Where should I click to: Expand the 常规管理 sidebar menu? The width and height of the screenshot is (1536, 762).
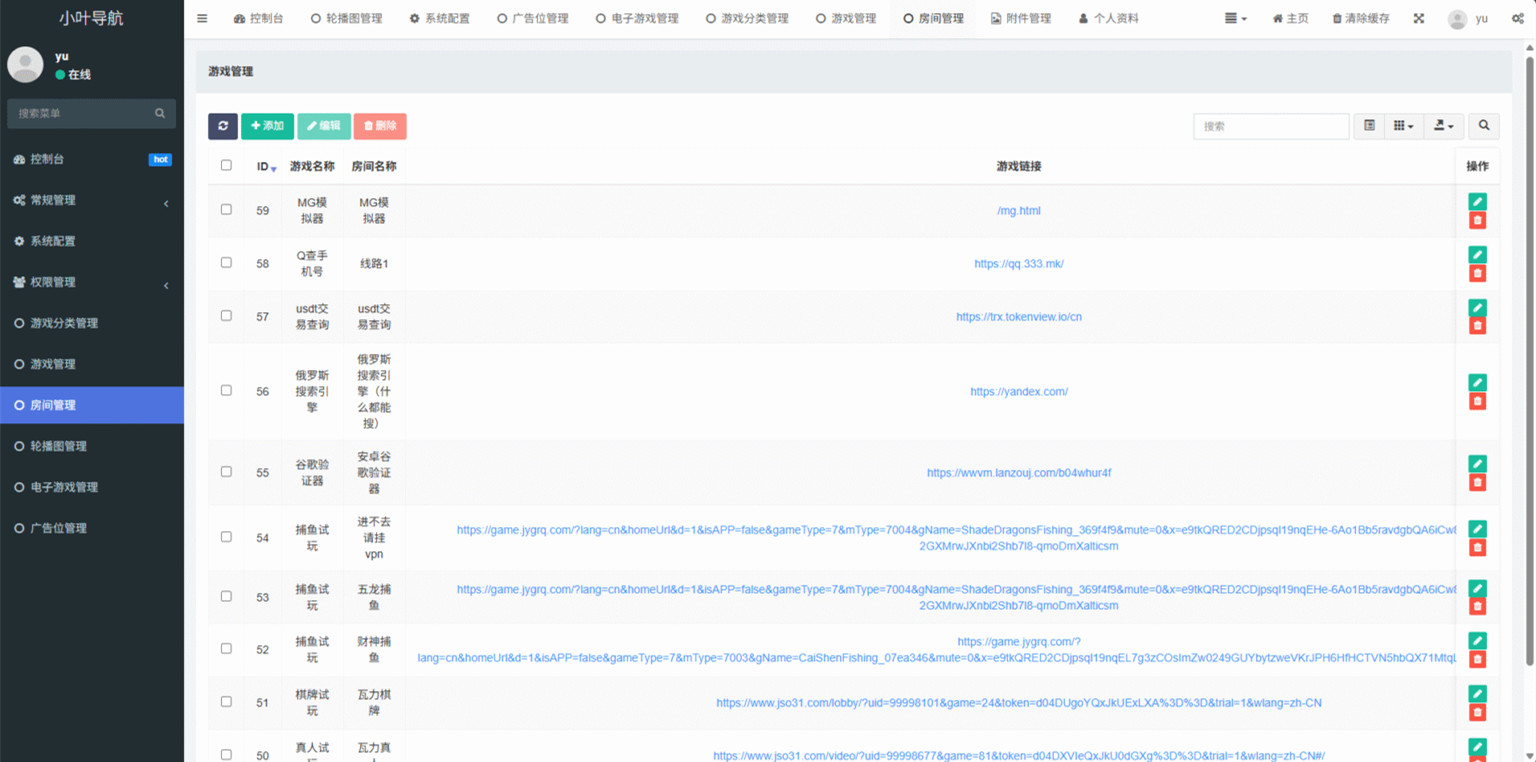[x=91, y=200]
